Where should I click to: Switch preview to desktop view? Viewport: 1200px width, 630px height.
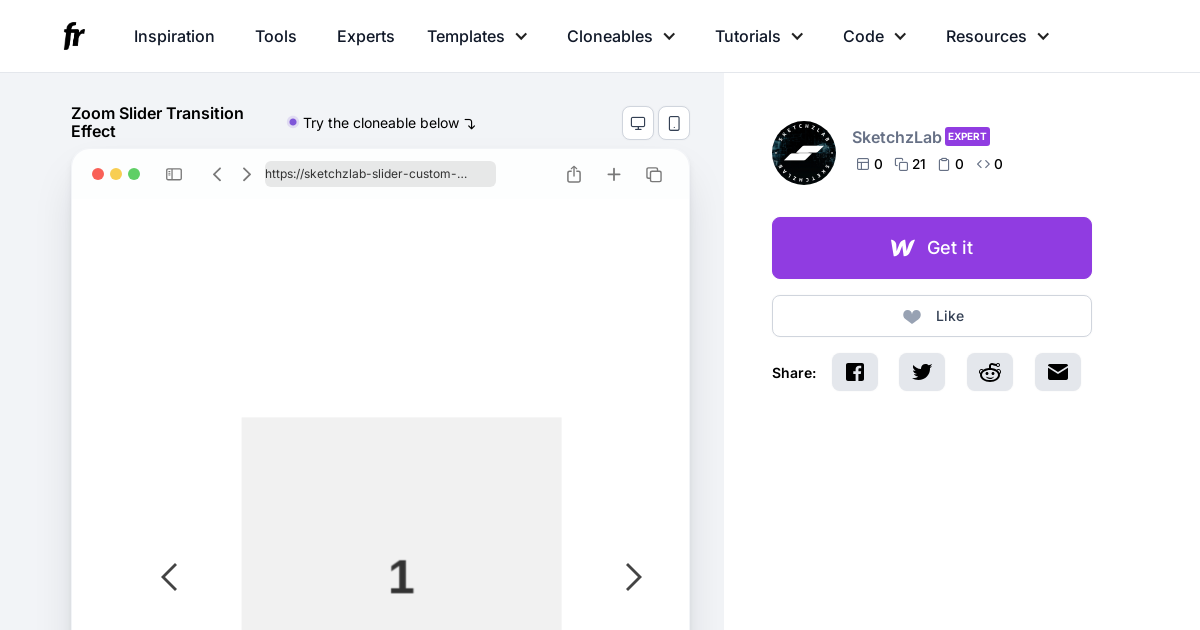coord(638,123)
